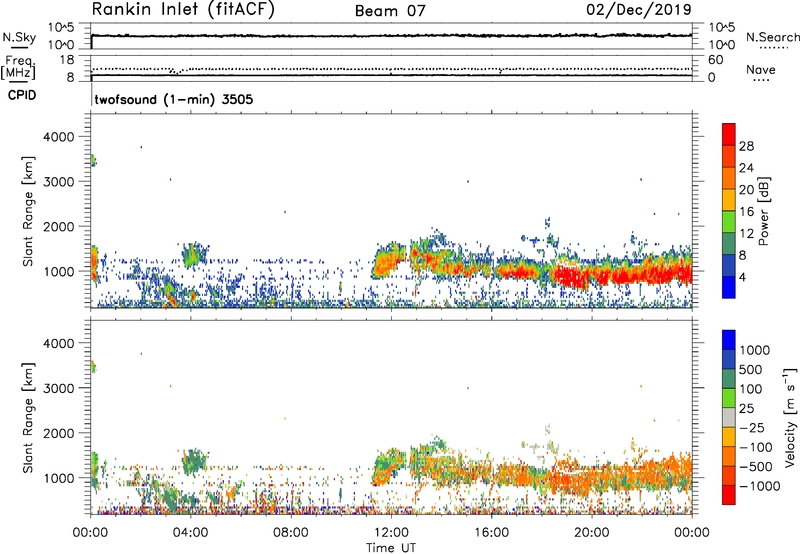800x554 pixels.
Task: Click the 'N.Search' legend label
Action: click(x=772, y=37)
